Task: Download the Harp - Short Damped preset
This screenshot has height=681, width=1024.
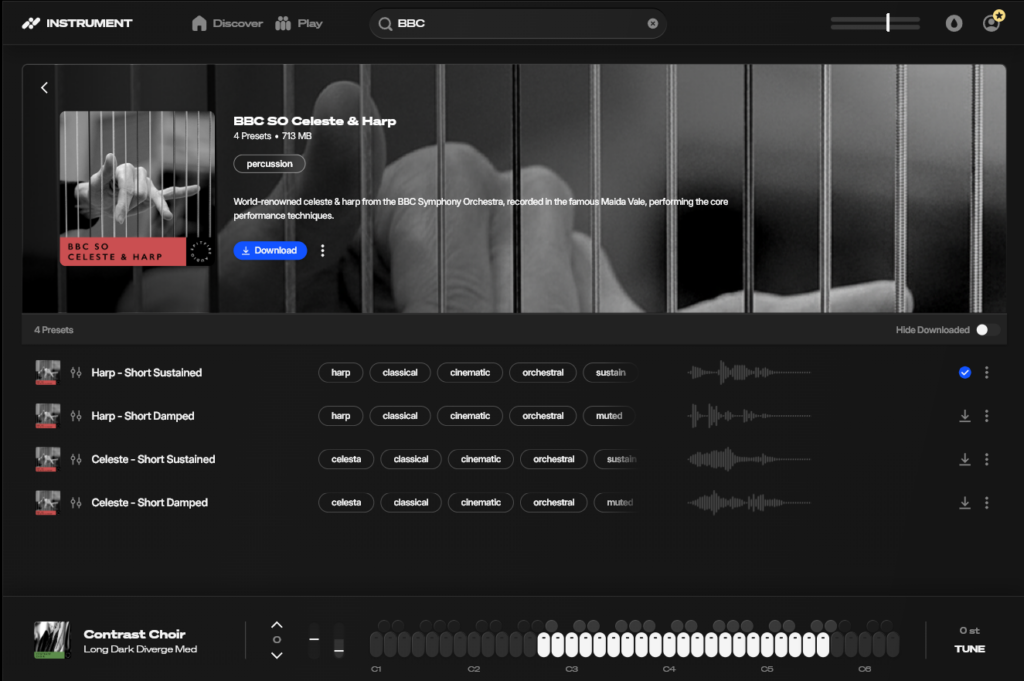Action: coord(965,416)
